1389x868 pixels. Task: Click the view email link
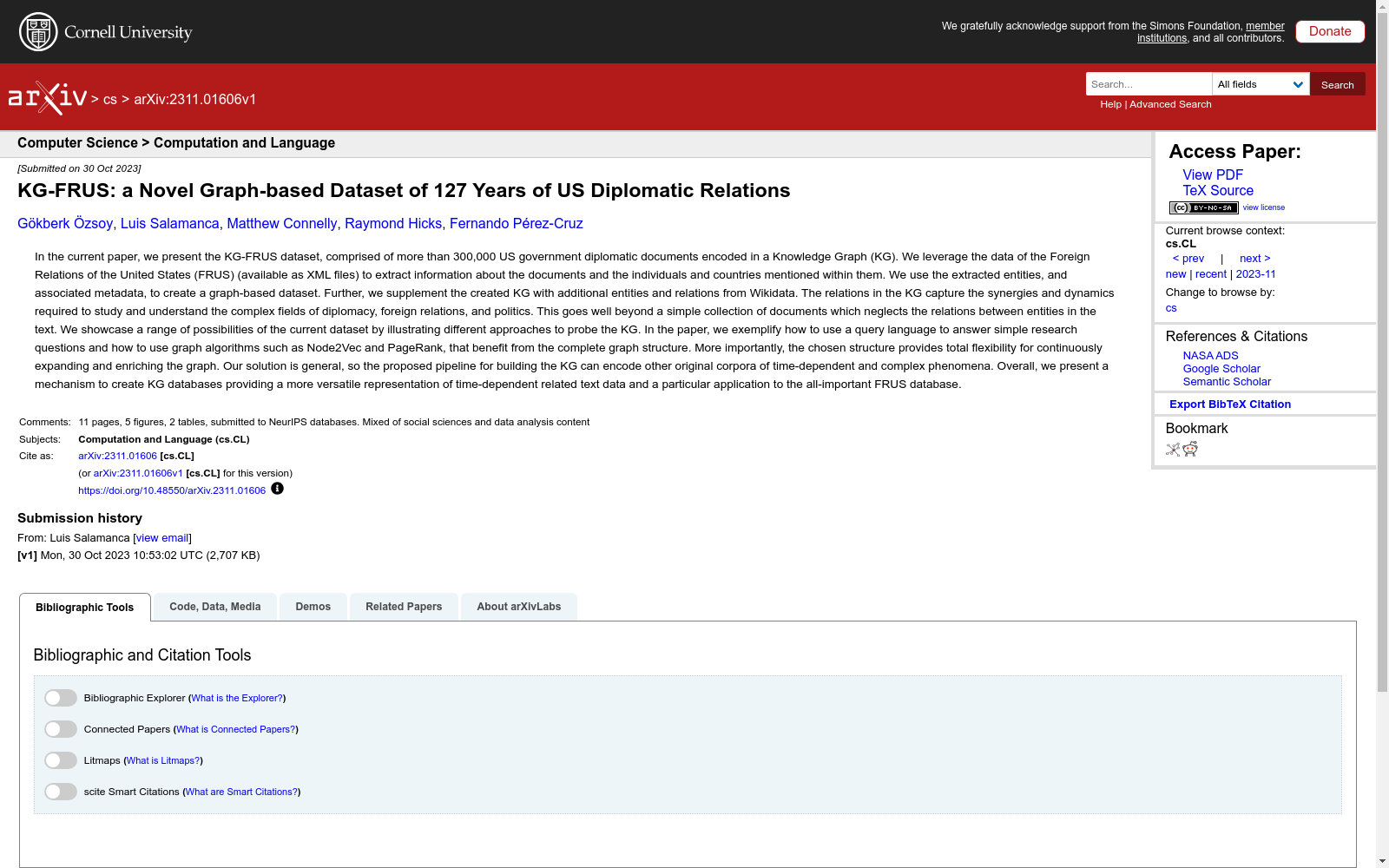[x=162, y=538]
